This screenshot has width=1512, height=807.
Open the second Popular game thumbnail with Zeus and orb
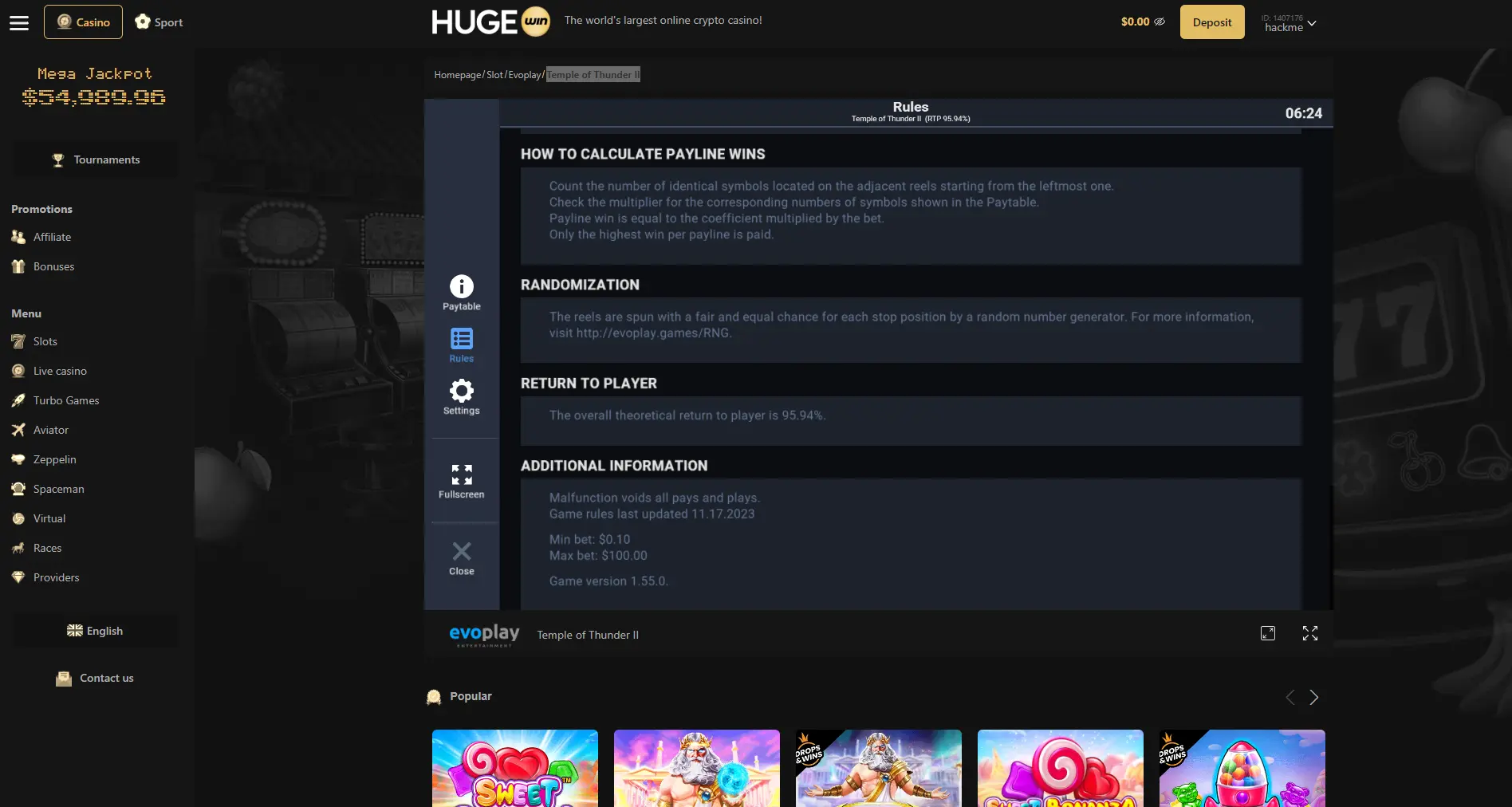tap(697, 768)
